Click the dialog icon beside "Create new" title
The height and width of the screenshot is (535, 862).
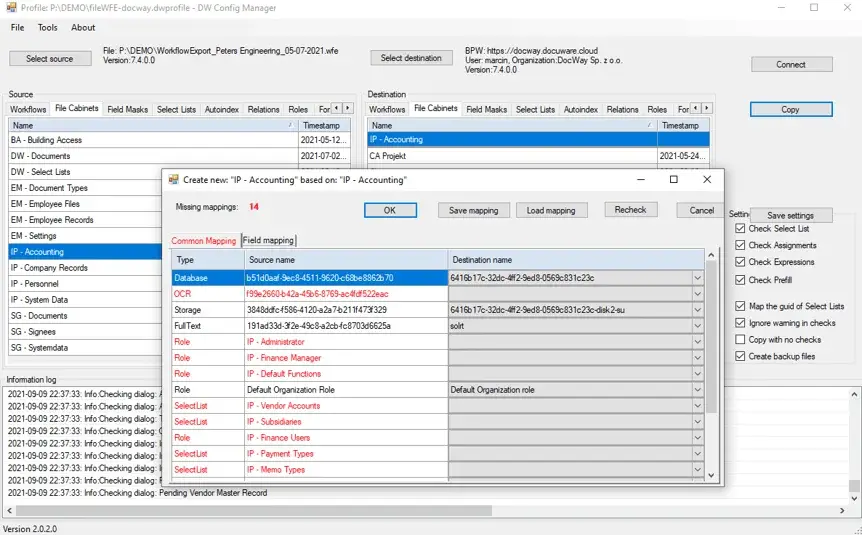174,179
